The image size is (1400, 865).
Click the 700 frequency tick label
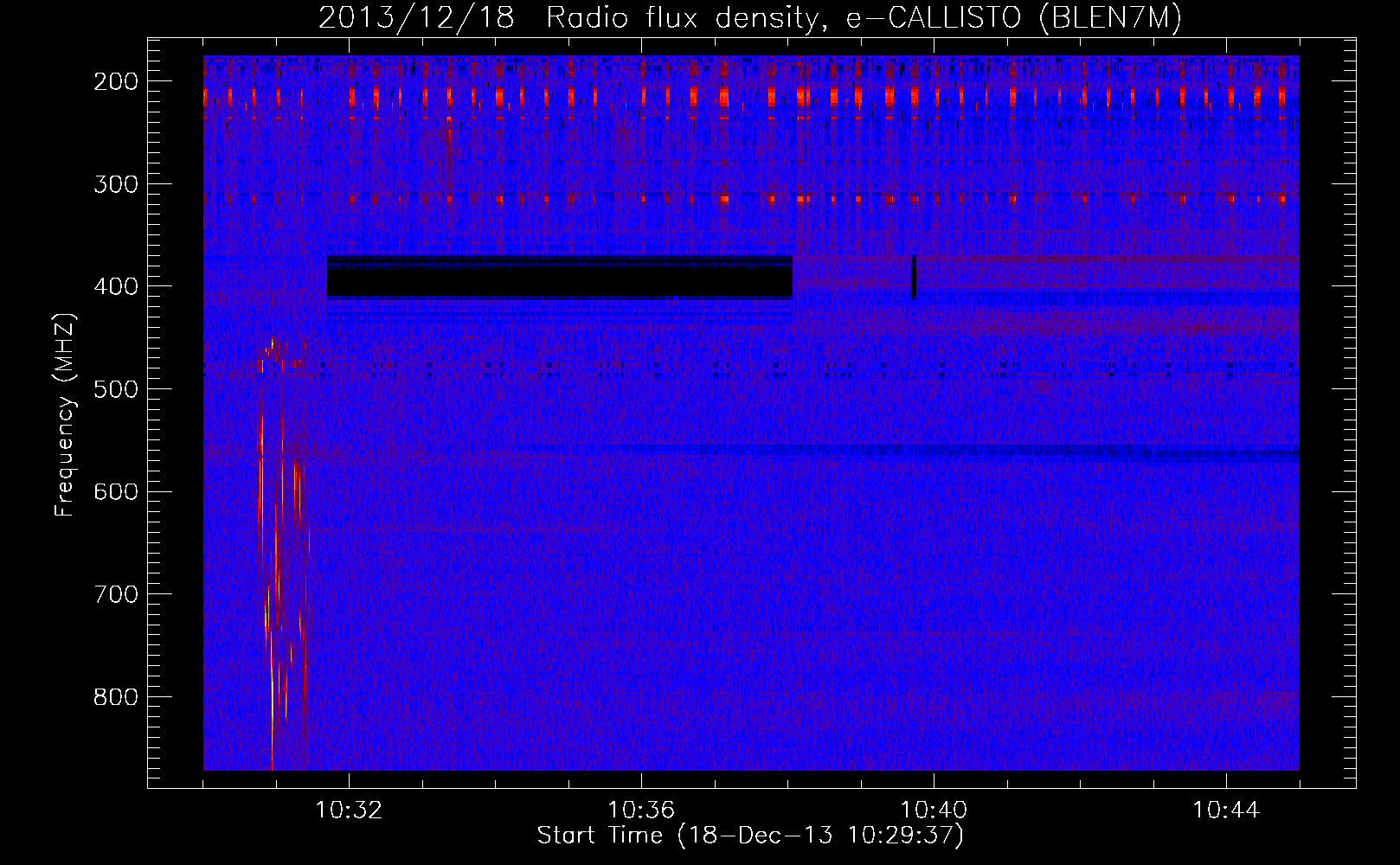click(x=115, y=594)
